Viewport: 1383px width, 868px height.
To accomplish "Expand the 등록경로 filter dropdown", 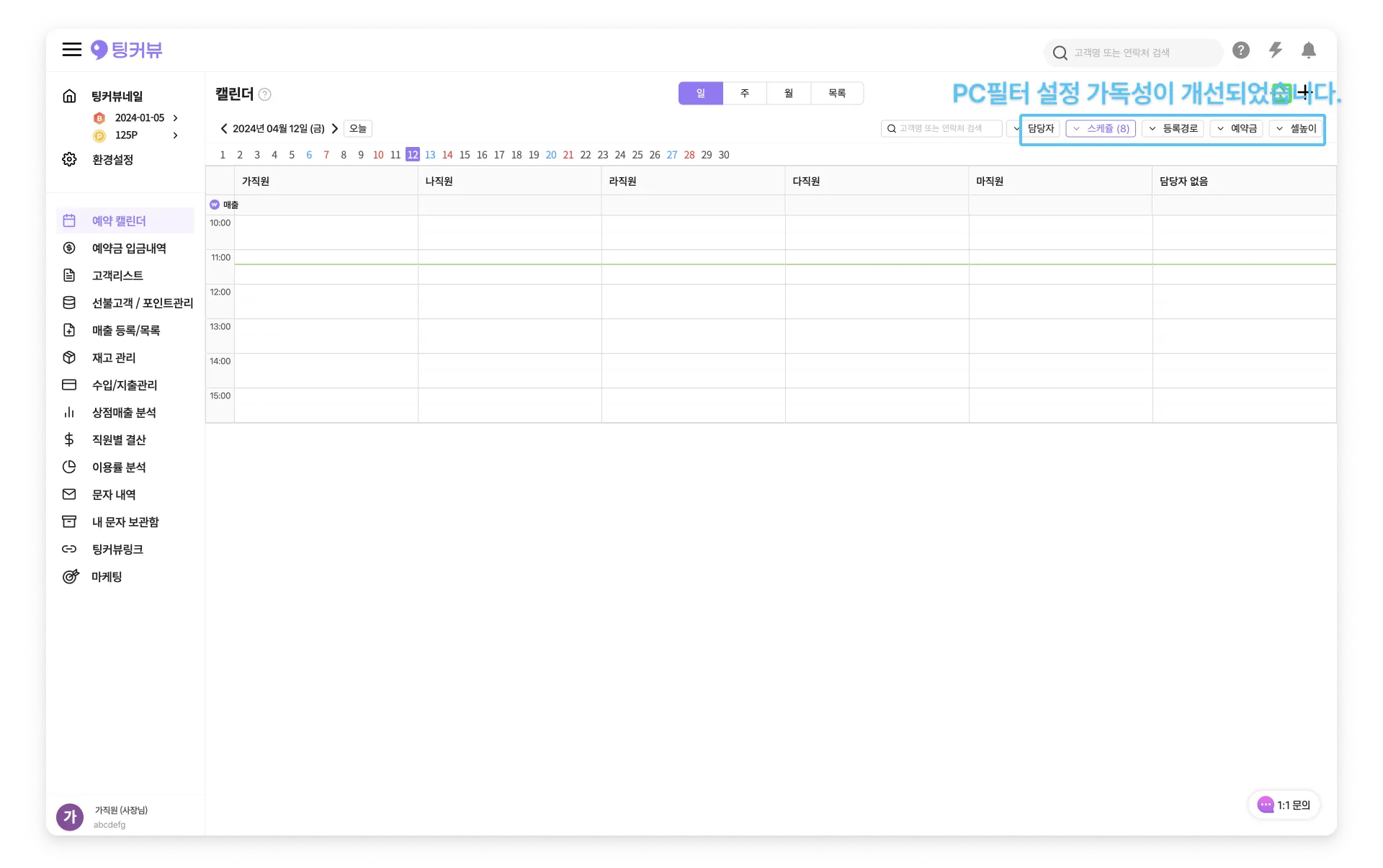I will tap(1173, 129).
